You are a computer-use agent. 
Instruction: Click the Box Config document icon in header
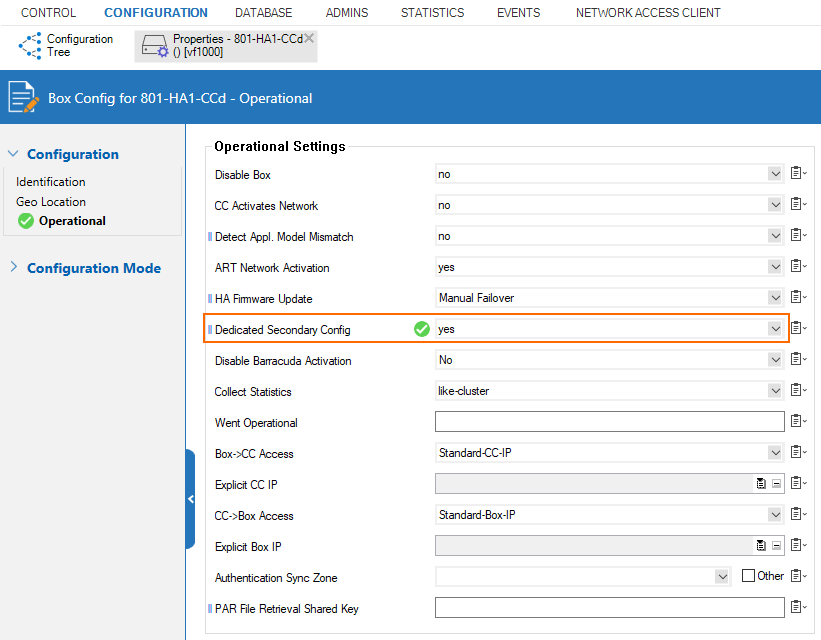coord(23,97)
